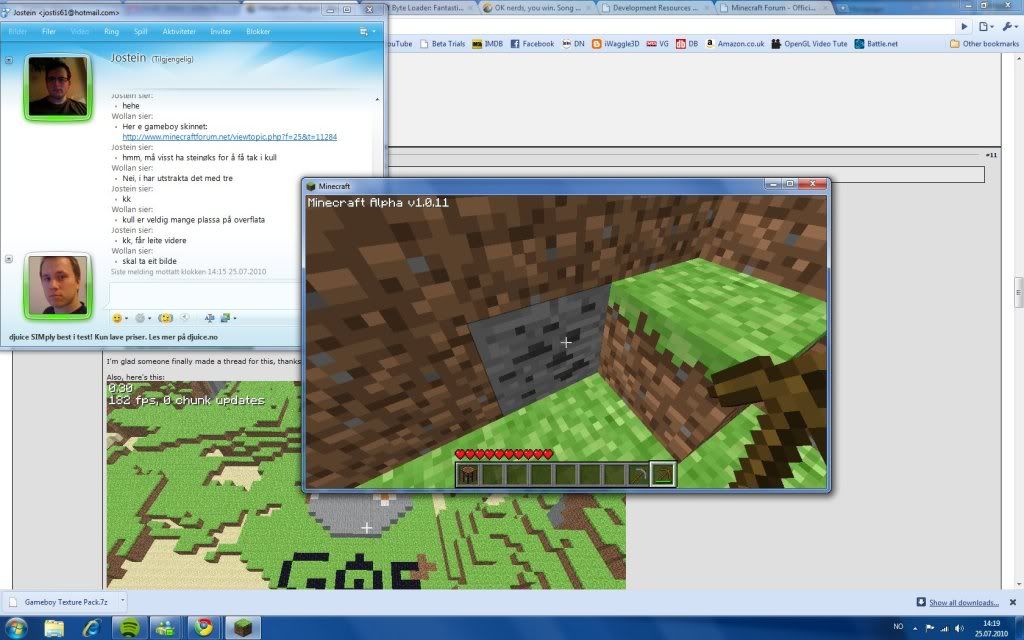The height and width of the screenshot is (640, 1024).
Task: Open Windows Live Messenger taskbar icon
Action: click(x=167, y=628)
